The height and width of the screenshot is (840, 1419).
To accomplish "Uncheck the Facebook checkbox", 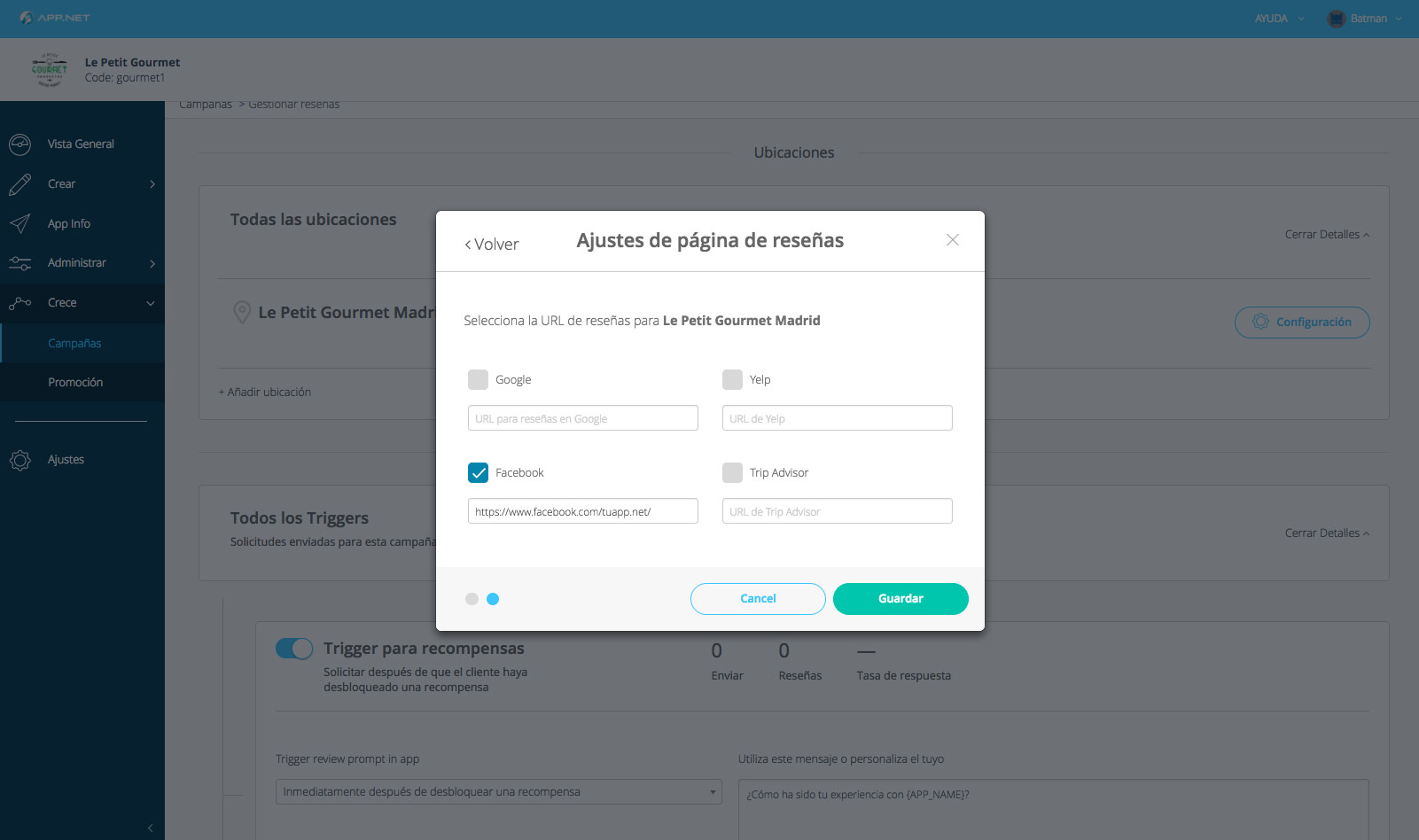I will [x=478, y=472].
